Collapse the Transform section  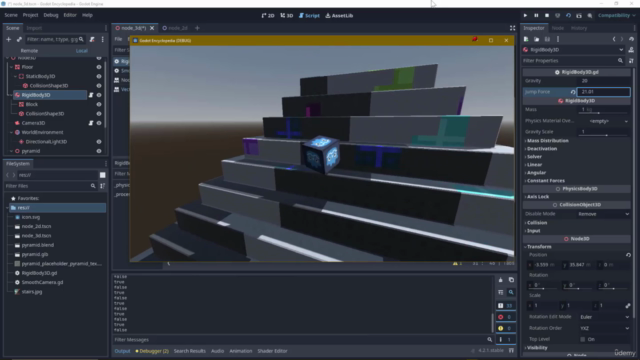tap(538, 247)
